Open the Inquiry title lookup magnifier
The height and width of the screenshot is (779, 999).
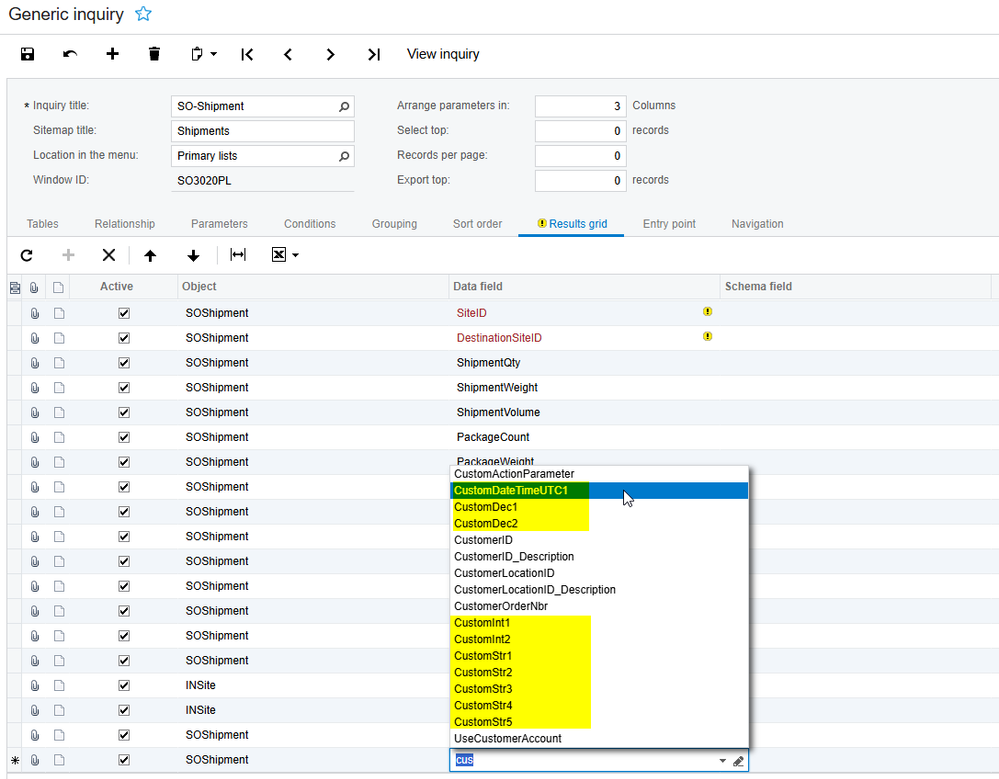tap(344, 106)
